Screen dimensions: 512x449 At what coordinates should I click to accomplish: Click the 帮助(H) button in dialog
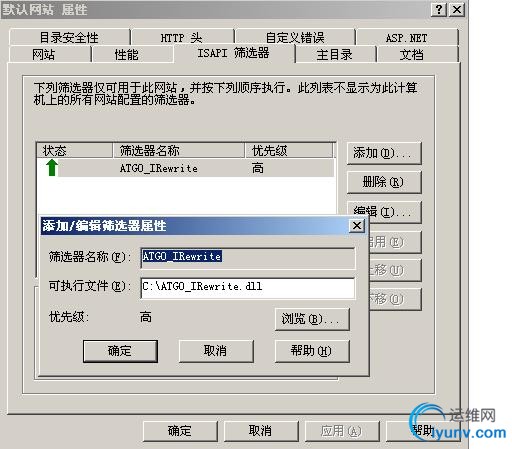click(x=312, y=351)
